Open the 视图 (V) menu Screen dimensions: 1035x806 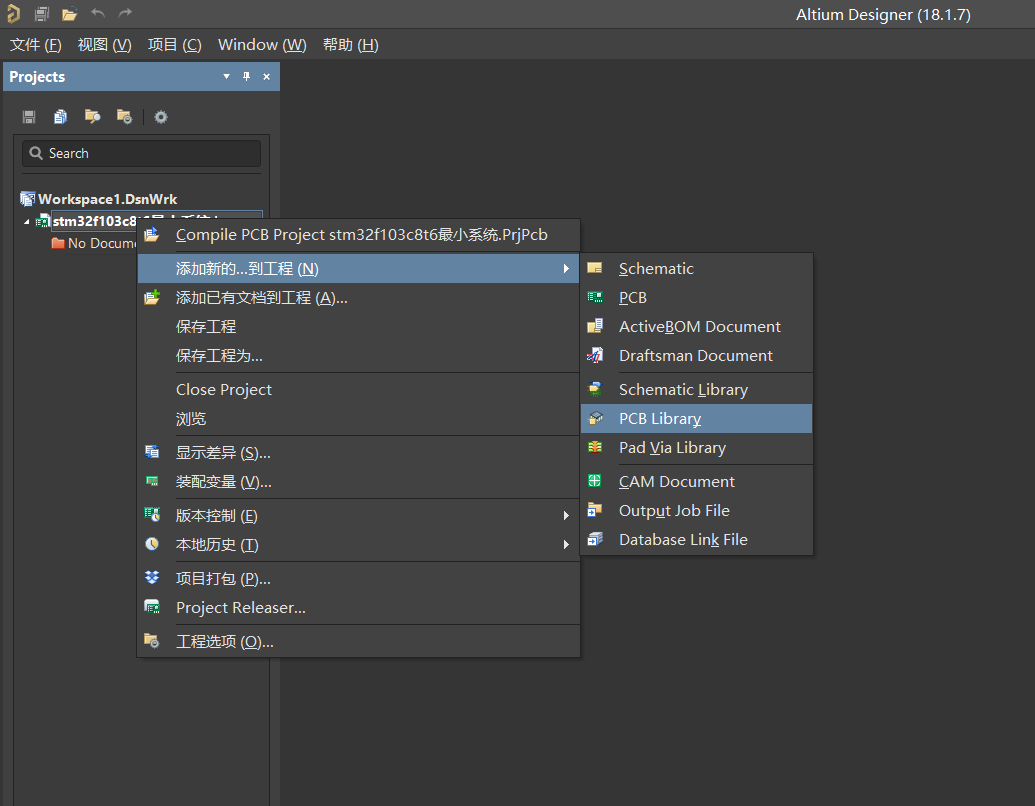[104, 45]
